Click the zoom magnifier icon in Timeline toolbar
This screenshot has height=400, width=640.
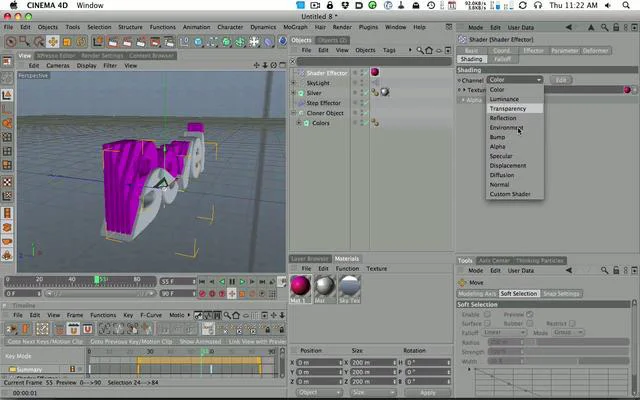tap(227, 315)
